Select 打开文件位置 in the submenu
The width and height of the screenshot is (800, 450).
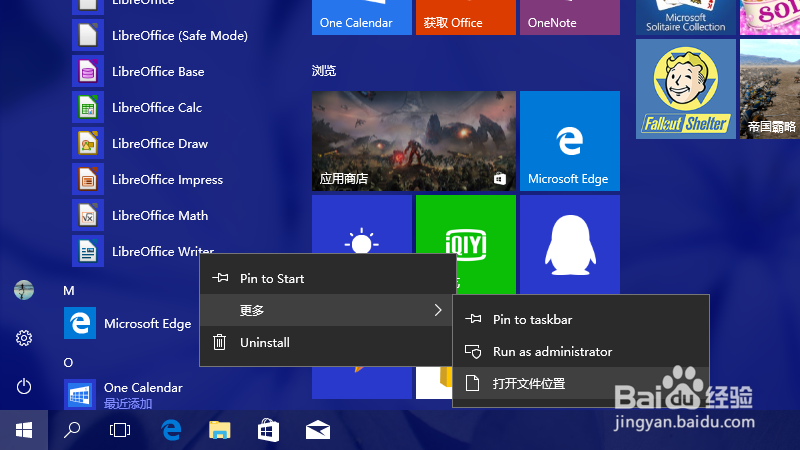581,383
